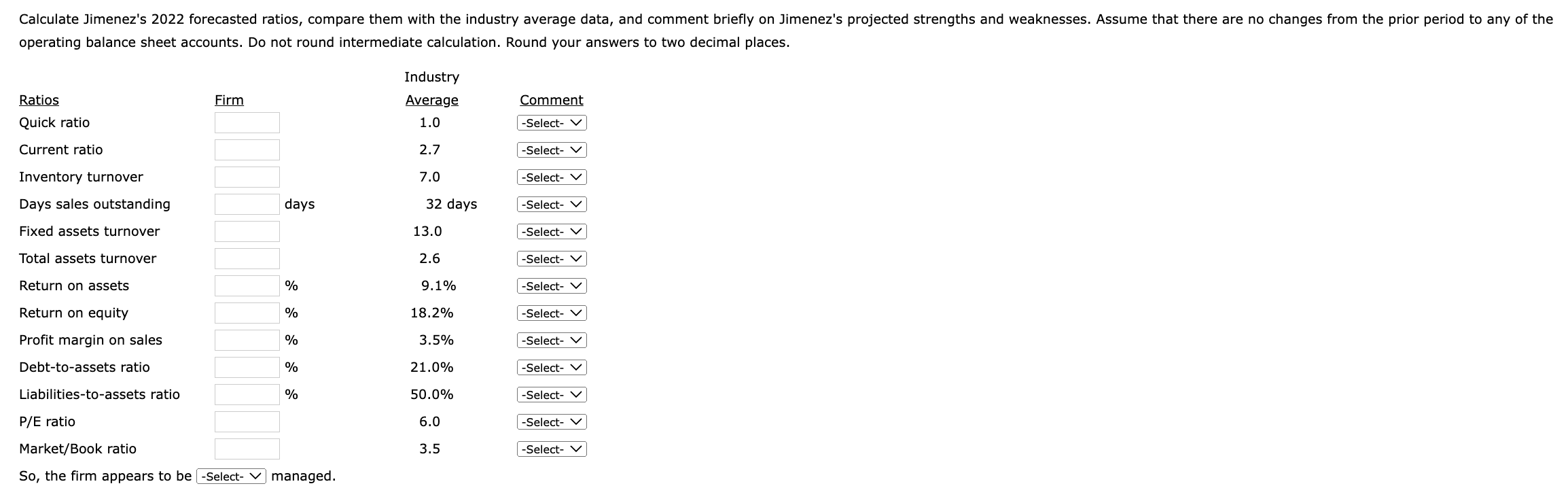Click the Return on equity input field
The width and height of the screenshot is (1568, 503).
(x=247, y=313)
